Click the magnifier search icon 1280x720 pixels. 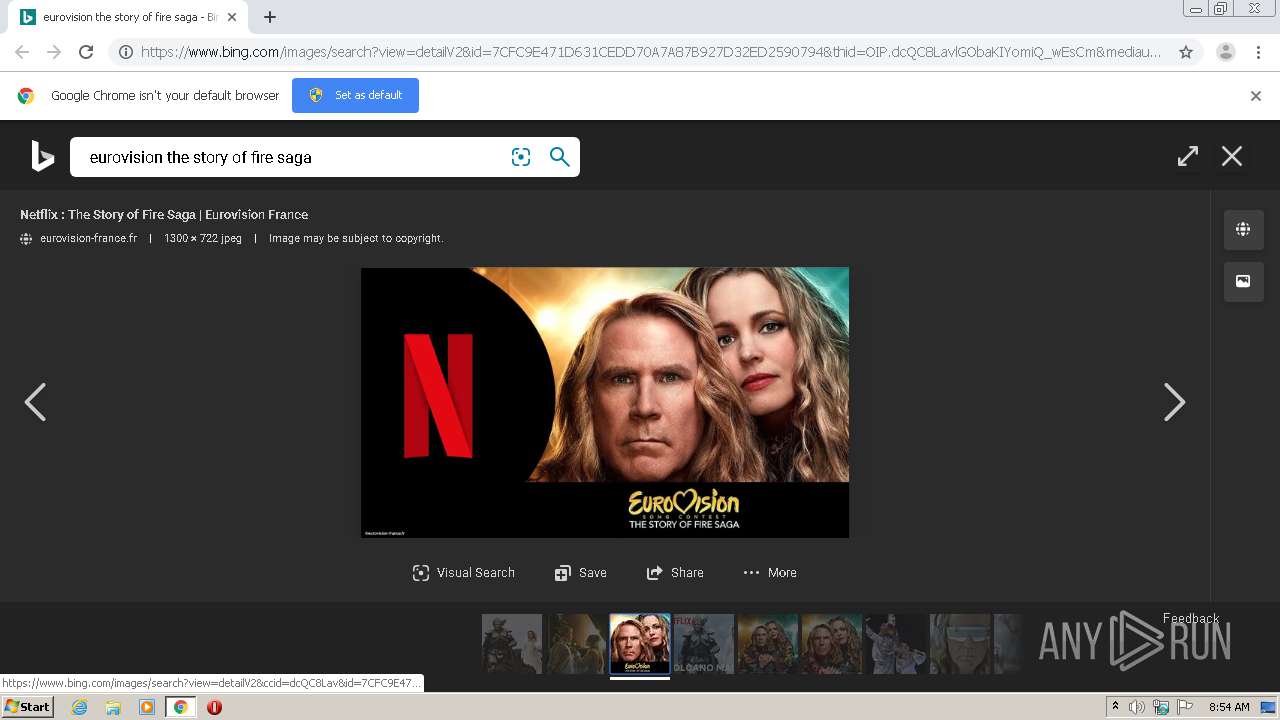(560, 157)
